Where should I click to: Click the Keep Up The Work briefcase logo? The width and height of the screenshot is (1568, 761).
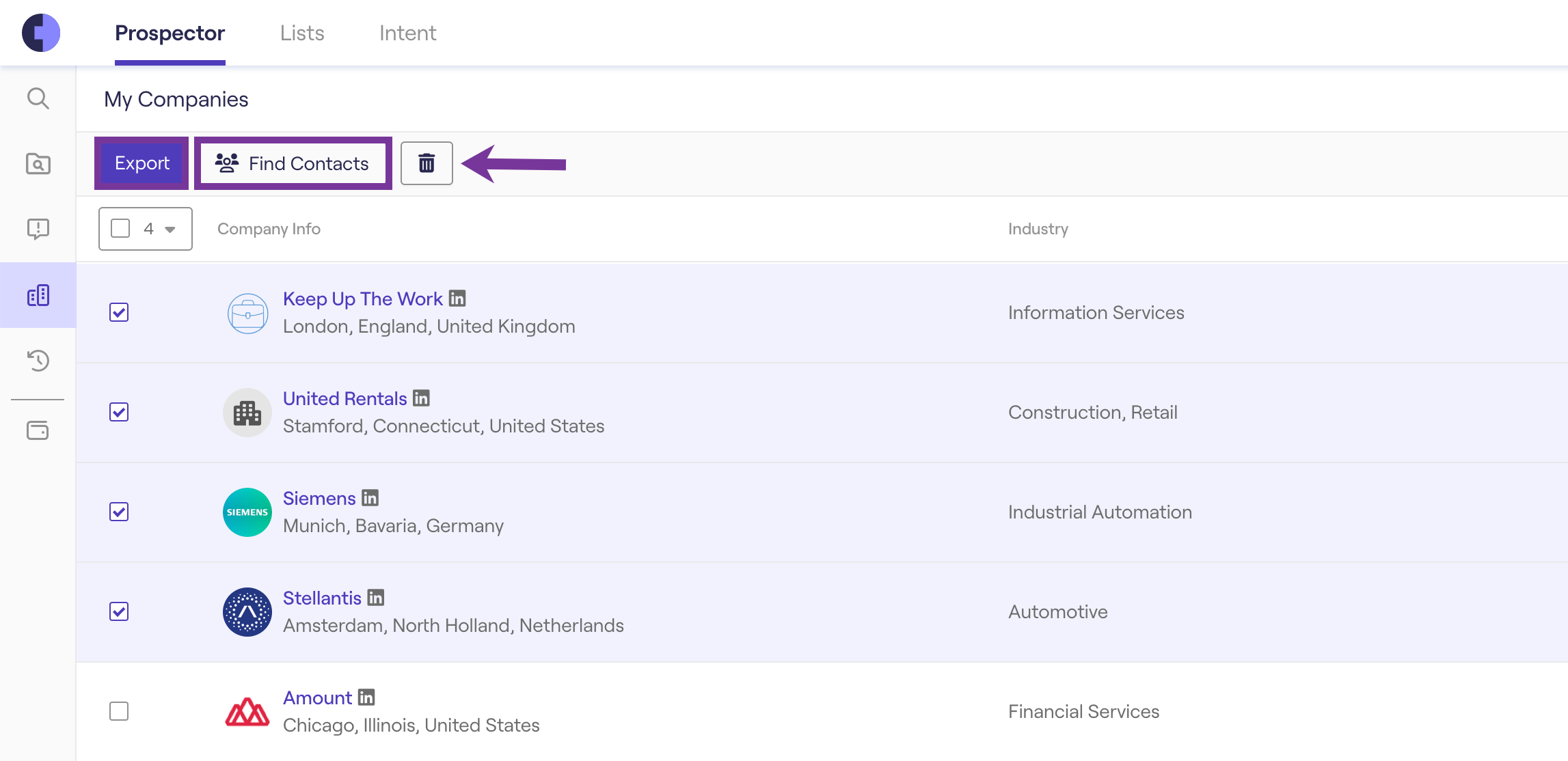247,313
